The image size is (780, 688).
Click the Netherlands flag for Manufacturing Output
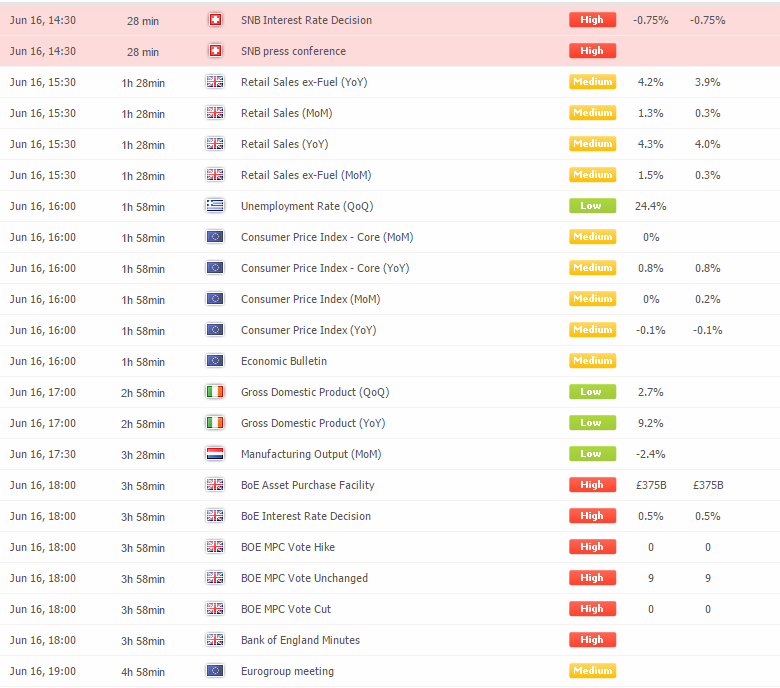pos(215,454)
